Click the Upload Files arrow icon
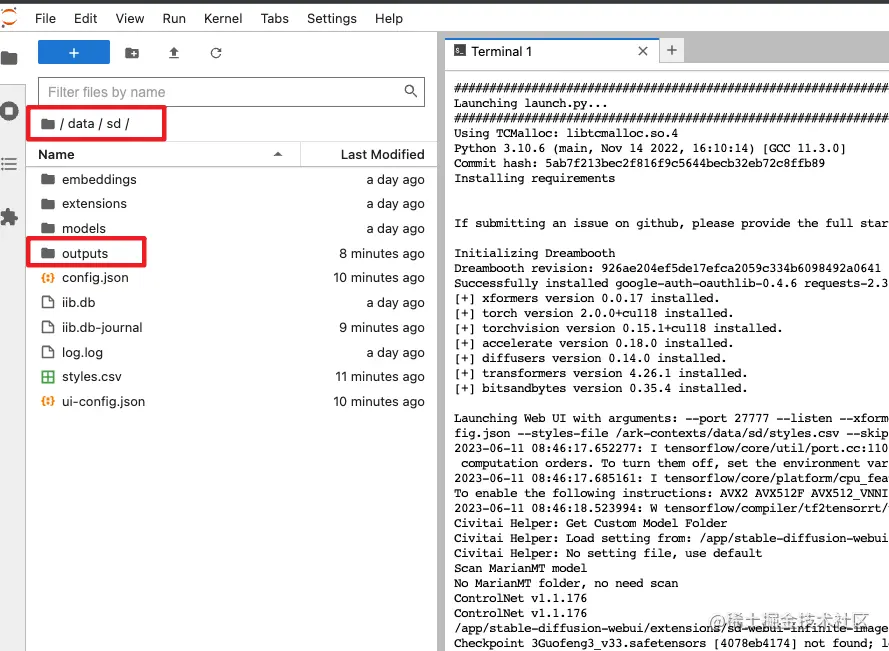Screen dimensions: 889x651 [x=173, y=53]
